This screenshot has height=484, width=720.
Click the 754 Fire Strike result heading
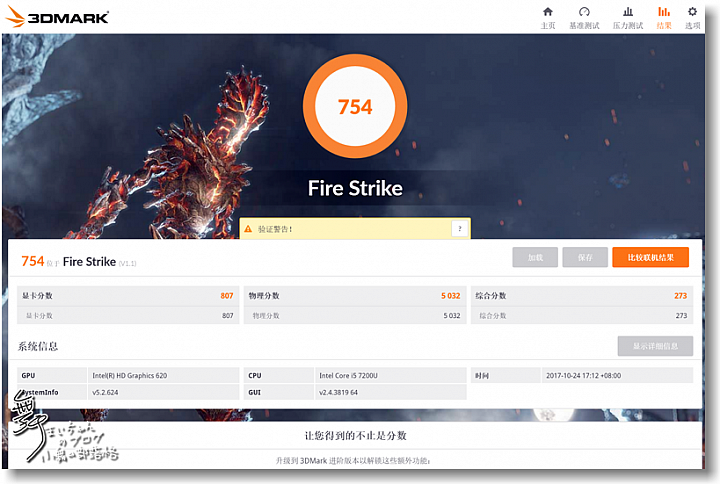79,261
